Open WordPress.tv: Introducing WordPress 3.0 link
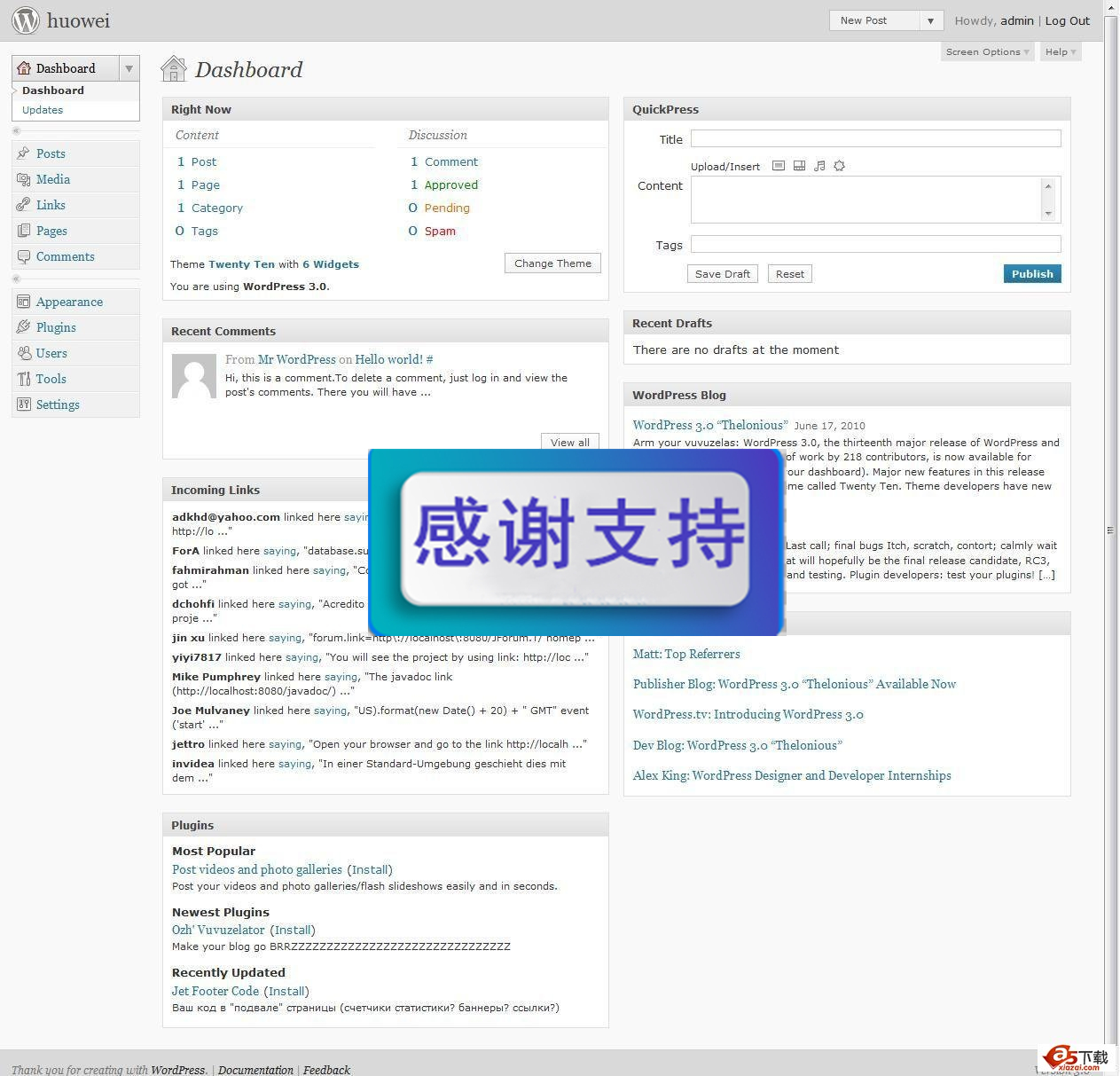The image size is (1120, 1076). (748, 714)
